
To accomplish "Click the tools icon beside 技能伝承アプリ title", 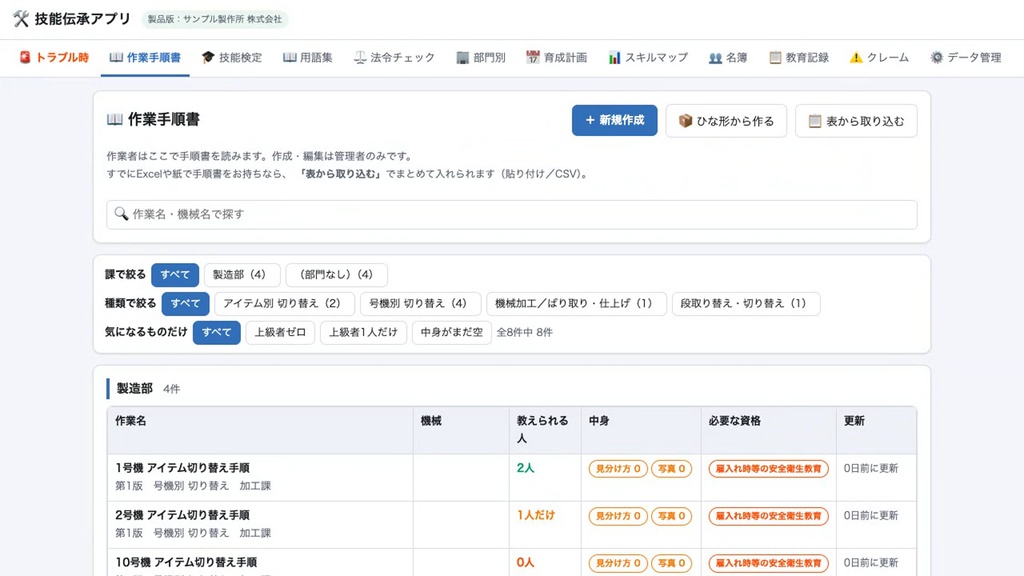I will [21, 19].
